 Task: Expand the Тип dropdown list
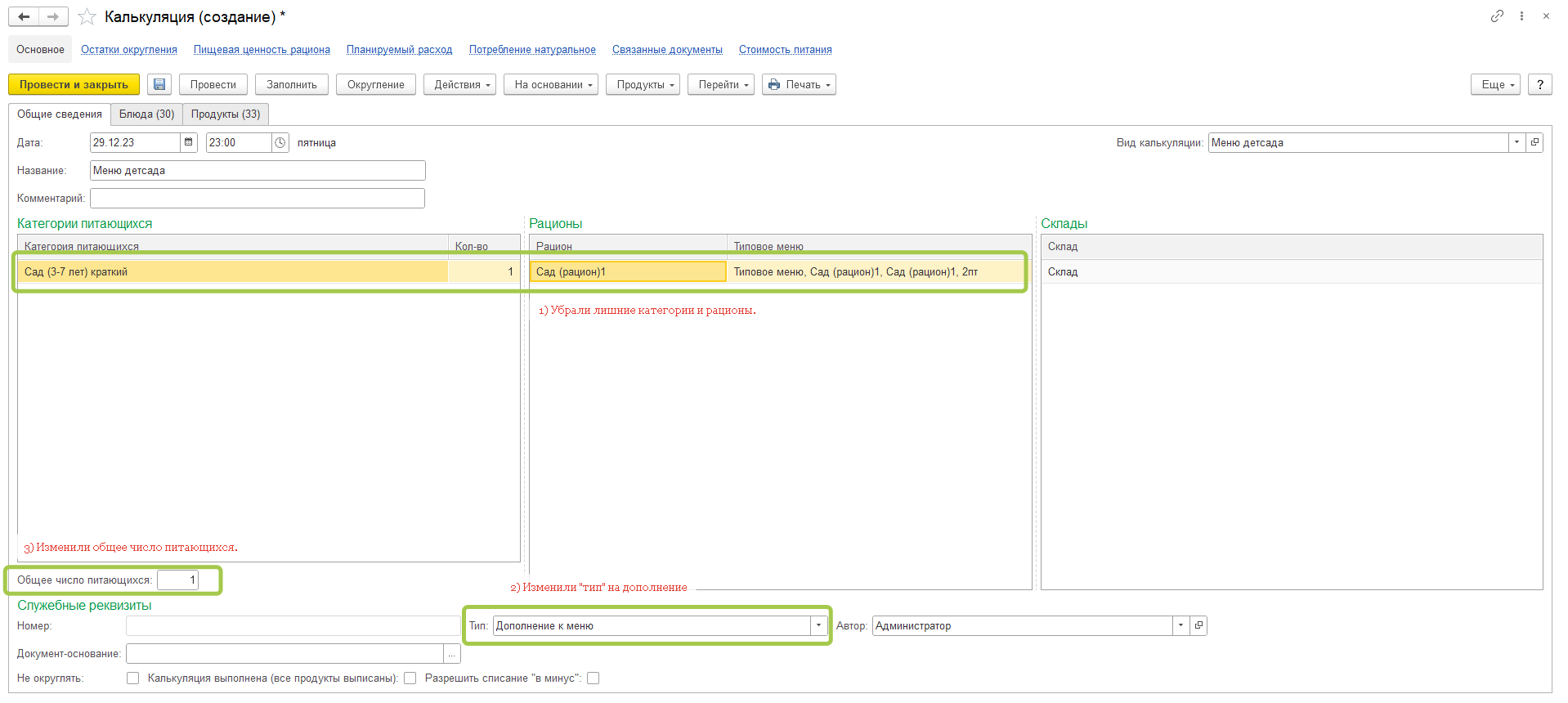tap(818, 625)
